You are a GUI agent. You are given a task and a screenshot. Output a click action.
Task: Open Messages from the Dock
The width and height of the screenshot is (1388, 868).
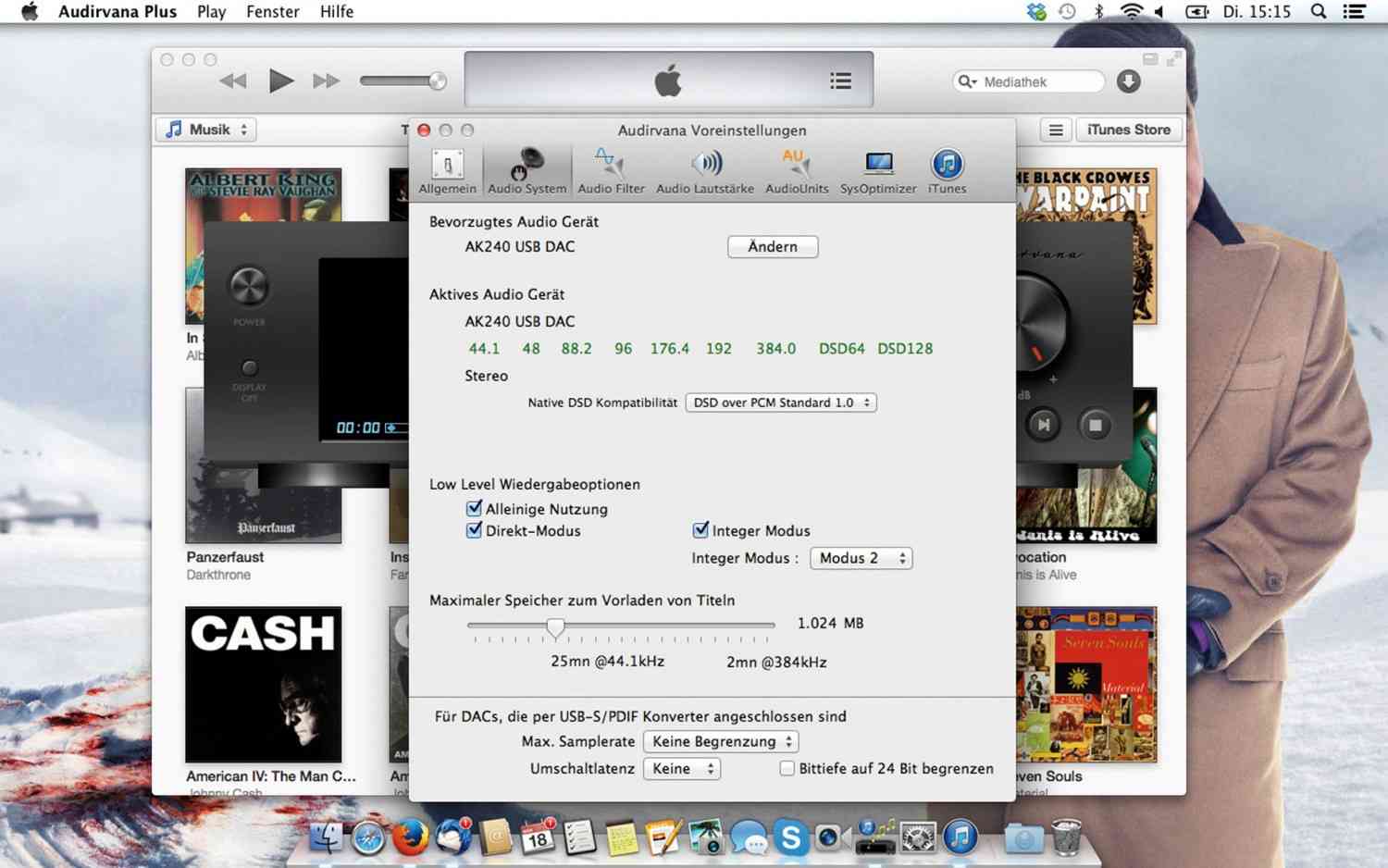coord(749,838)
